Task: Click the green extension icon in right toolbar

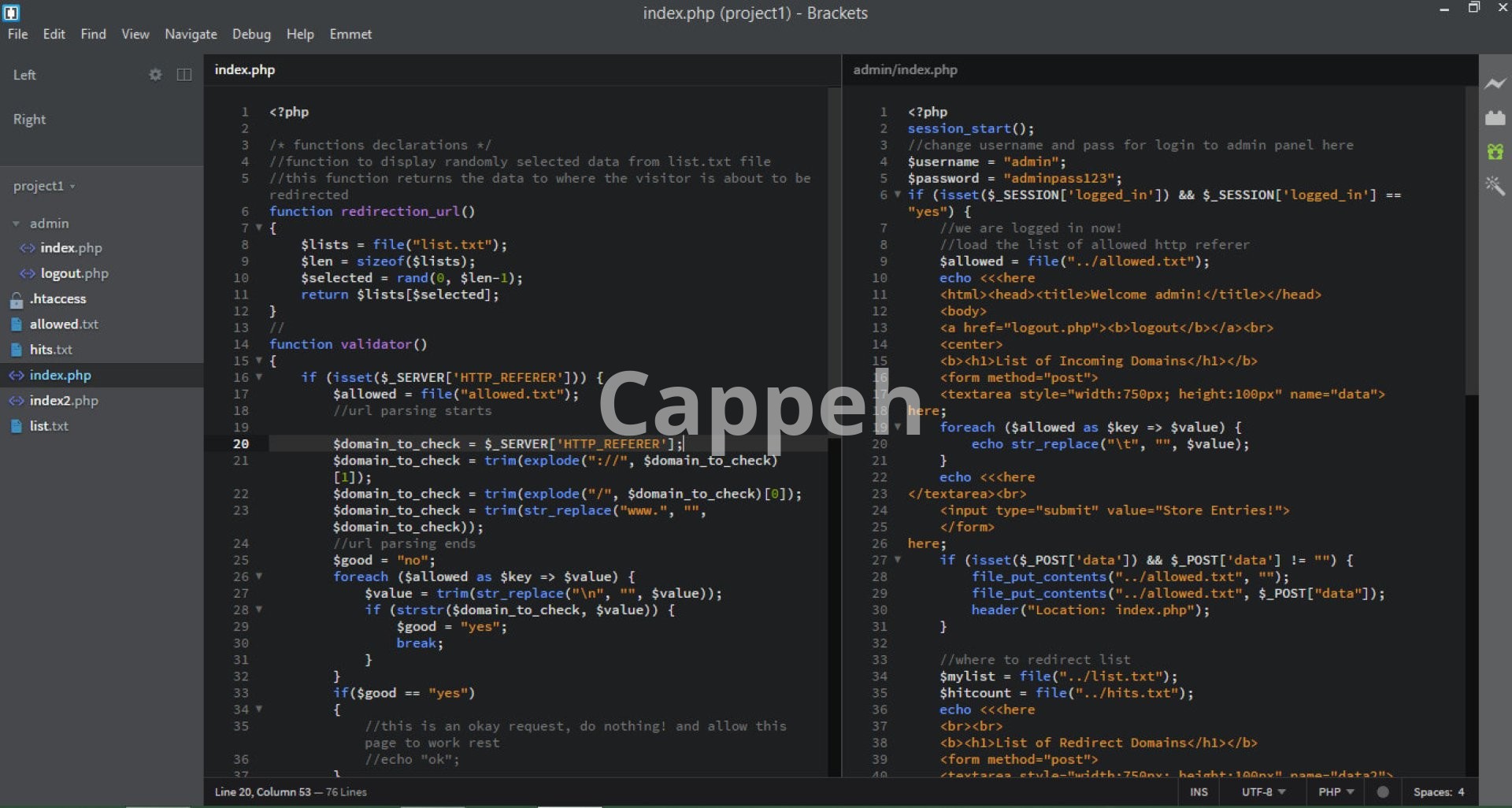Action: pyautogui.click(x=1495, y=152)
